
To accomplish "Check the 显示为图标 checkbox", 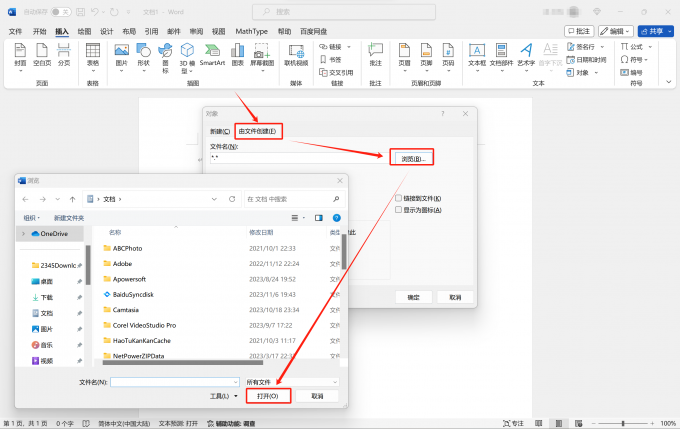I will click(x=398, y=210).
